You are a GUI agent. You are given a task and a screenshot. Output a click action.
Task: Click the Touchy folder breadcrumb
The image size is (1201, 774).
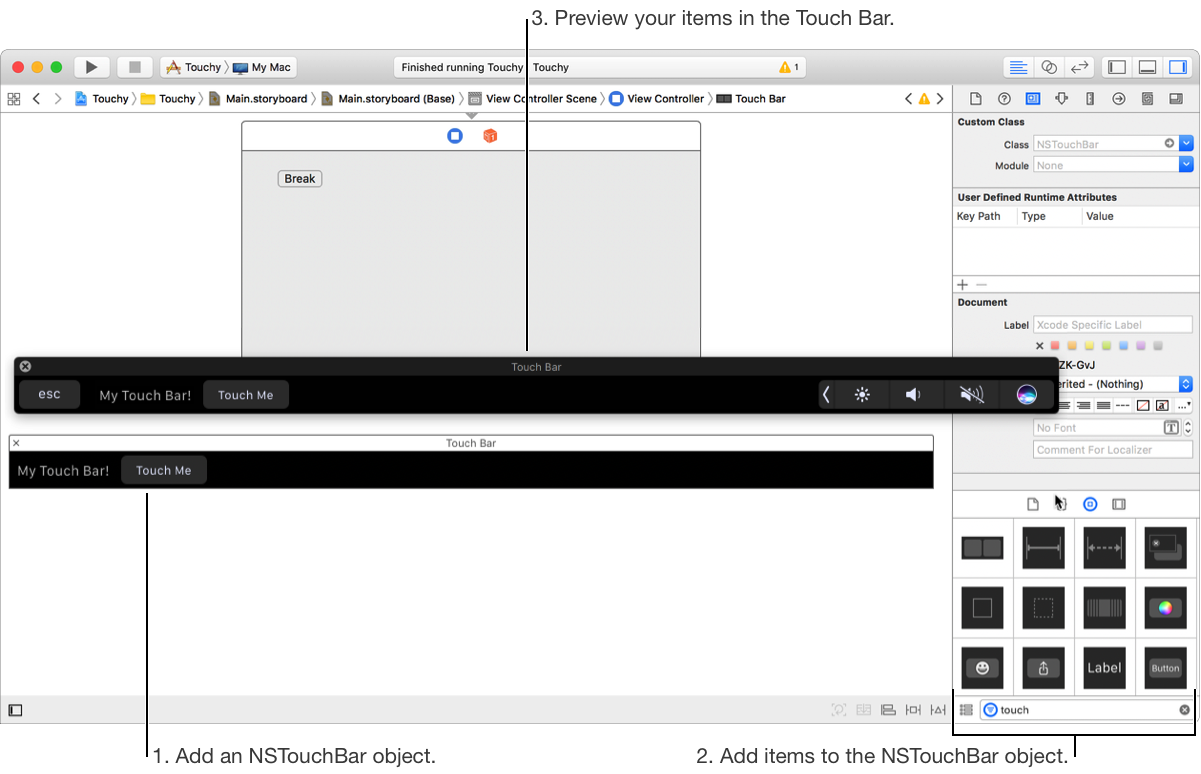[x=168, y=99]
